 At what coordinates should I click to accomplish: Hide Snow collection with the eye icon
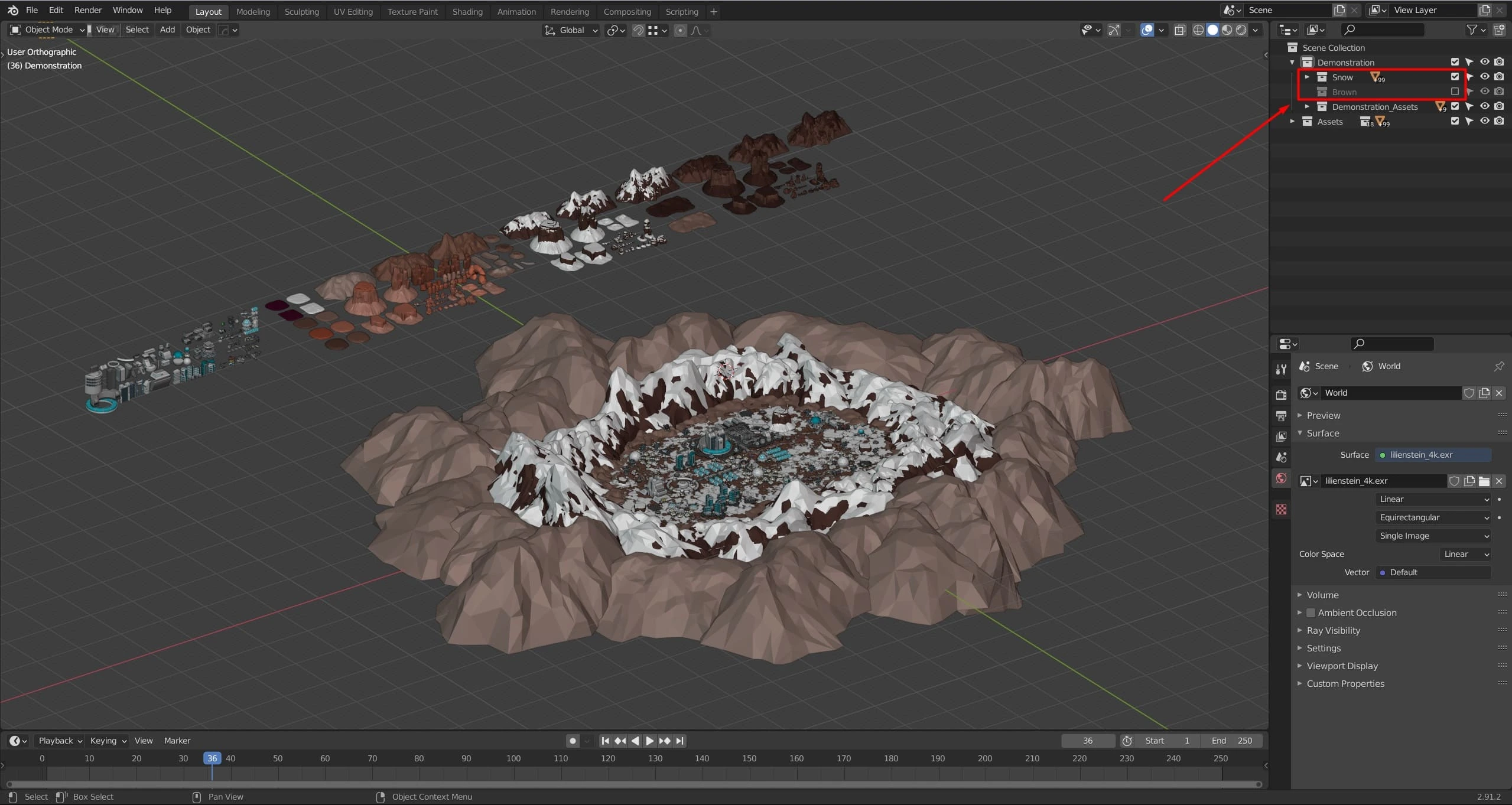[1484, 77]
